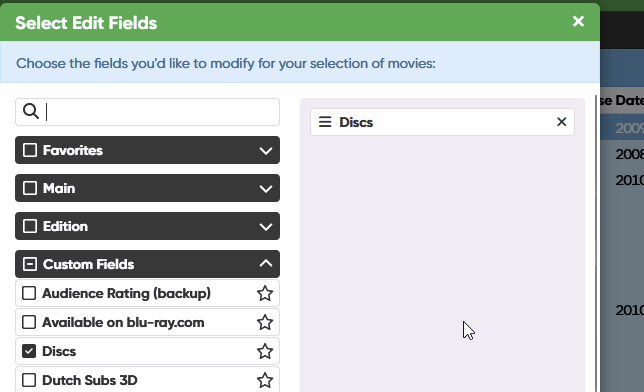
Task: Click the Main group label
Action: [59, 188]
